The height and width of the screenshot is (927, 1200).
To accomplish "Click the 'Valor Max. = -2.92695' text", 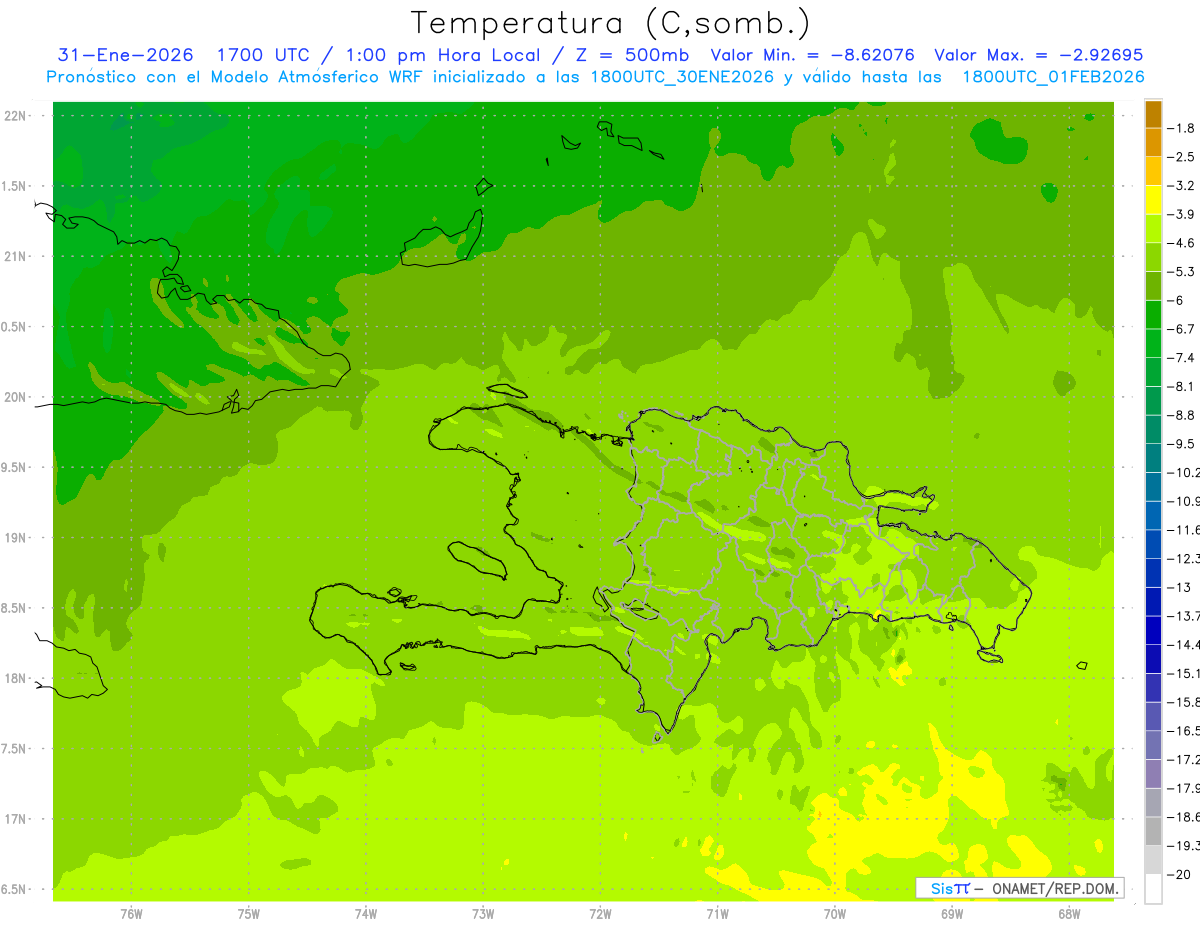I will point(1039,55).
